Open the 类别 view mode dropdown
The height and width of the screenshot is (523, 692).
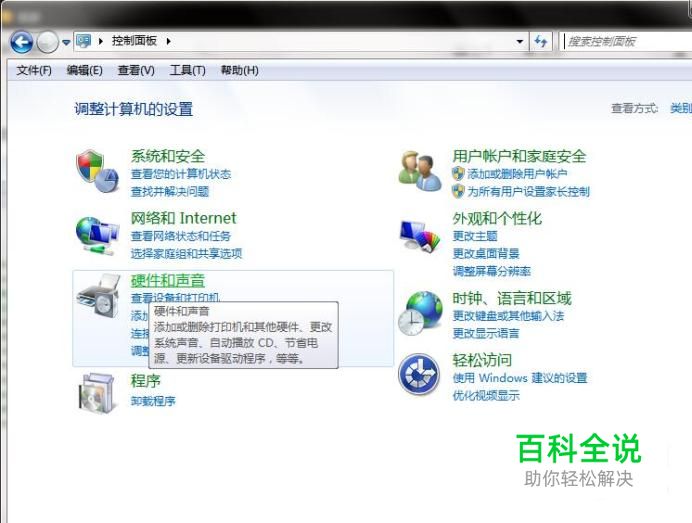[681, 108]
